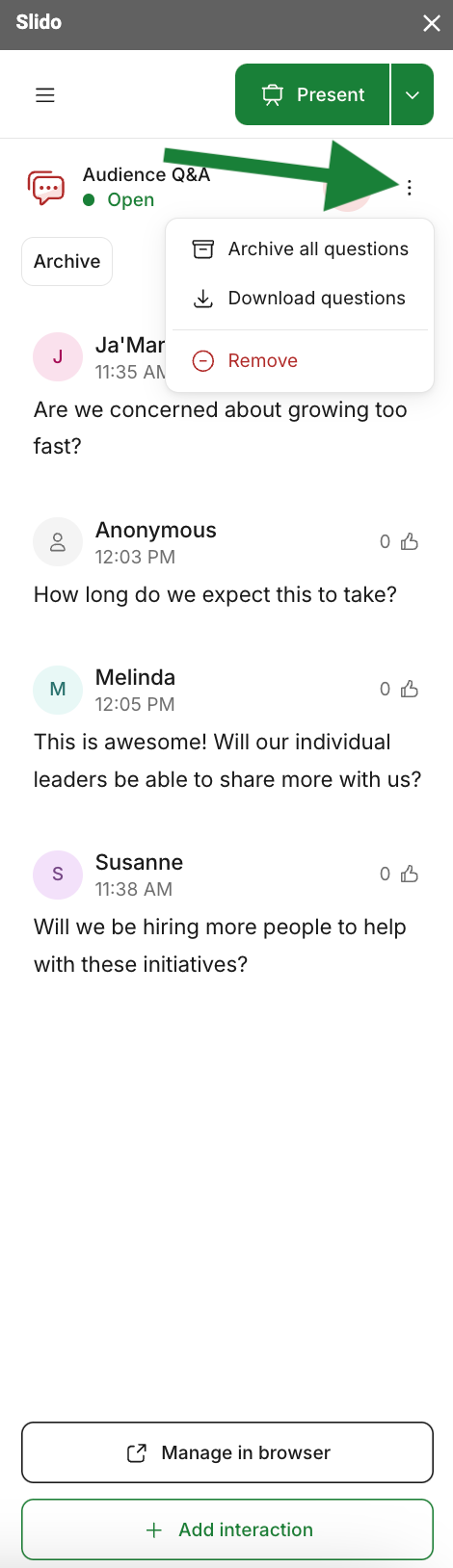
Task: Choose Download questions from menu
Action: coord(300,299)
